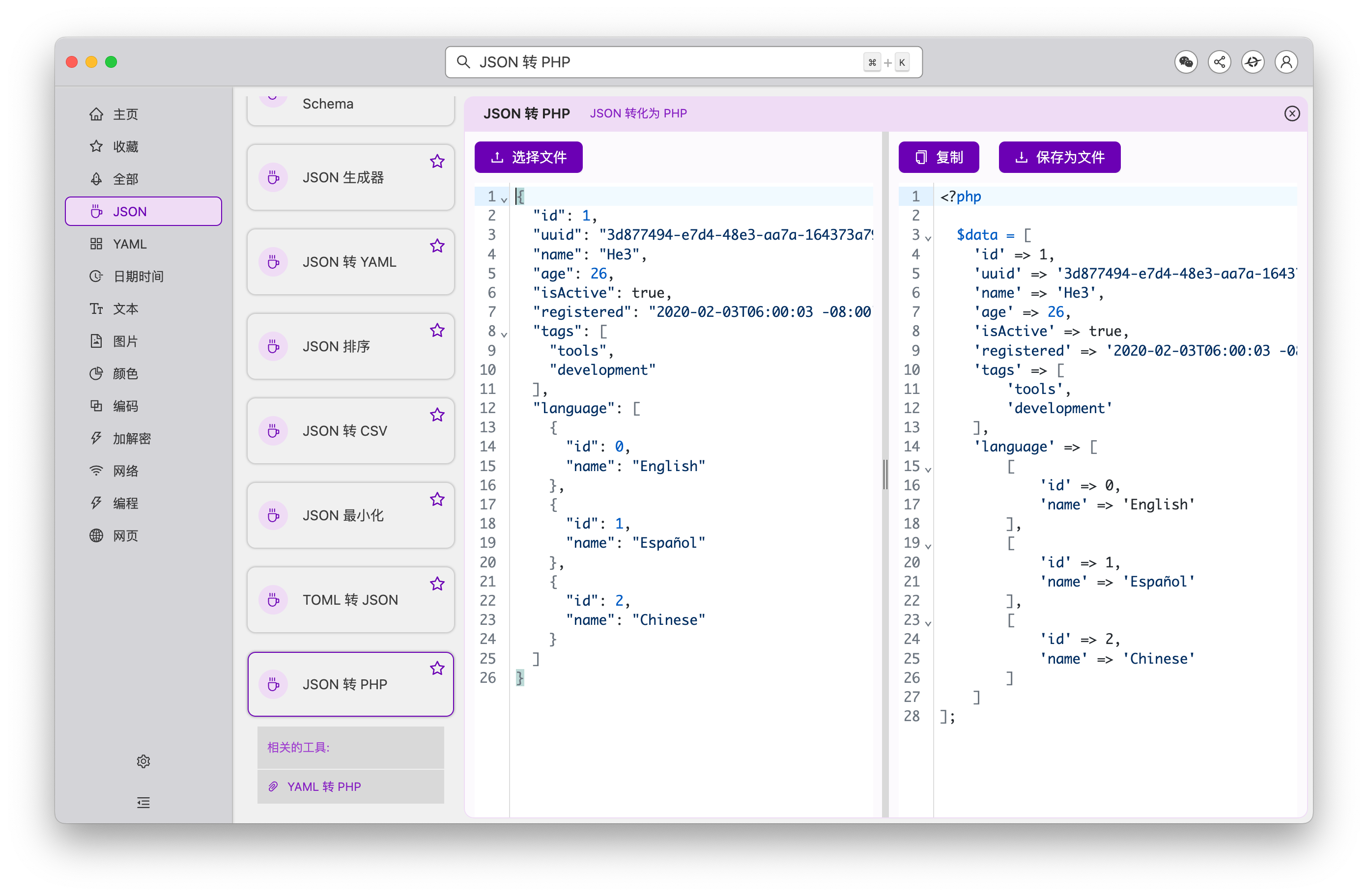Viewport: 1368px width, 896px height.
Task: Select 全部 category in sidebar
Action: [143, 179]
